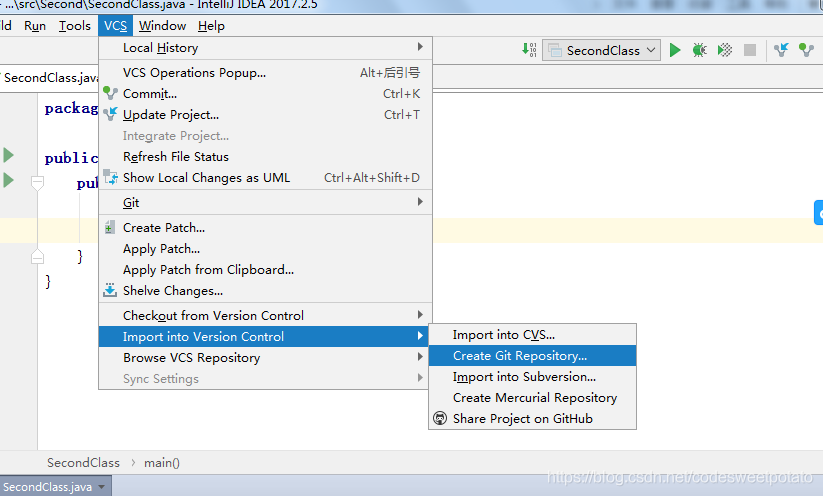Click the VCS menu in menu bar
Screen dimensions: 823x496
[115, 26]
